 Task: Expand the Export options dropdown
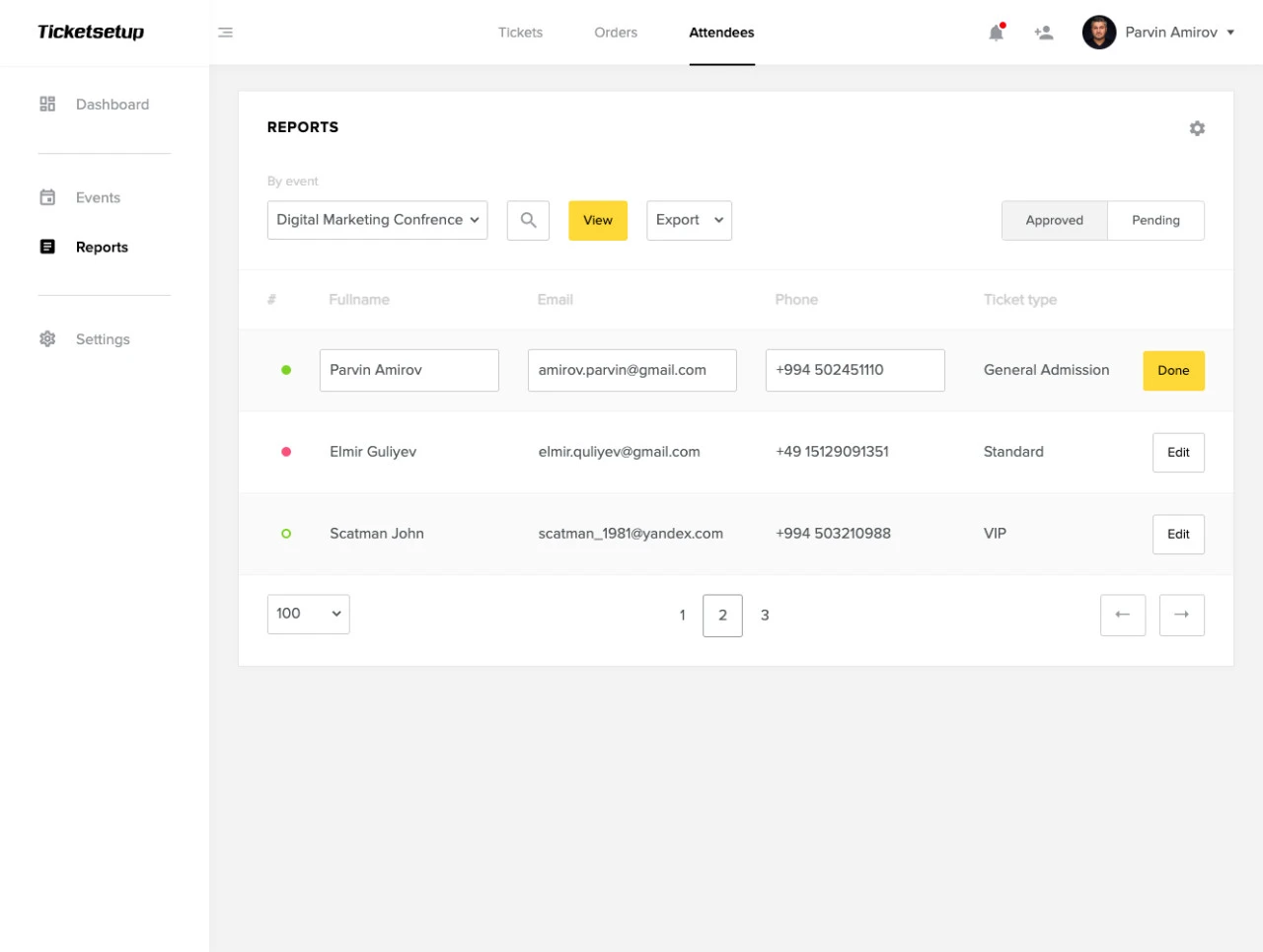point(689,220)
